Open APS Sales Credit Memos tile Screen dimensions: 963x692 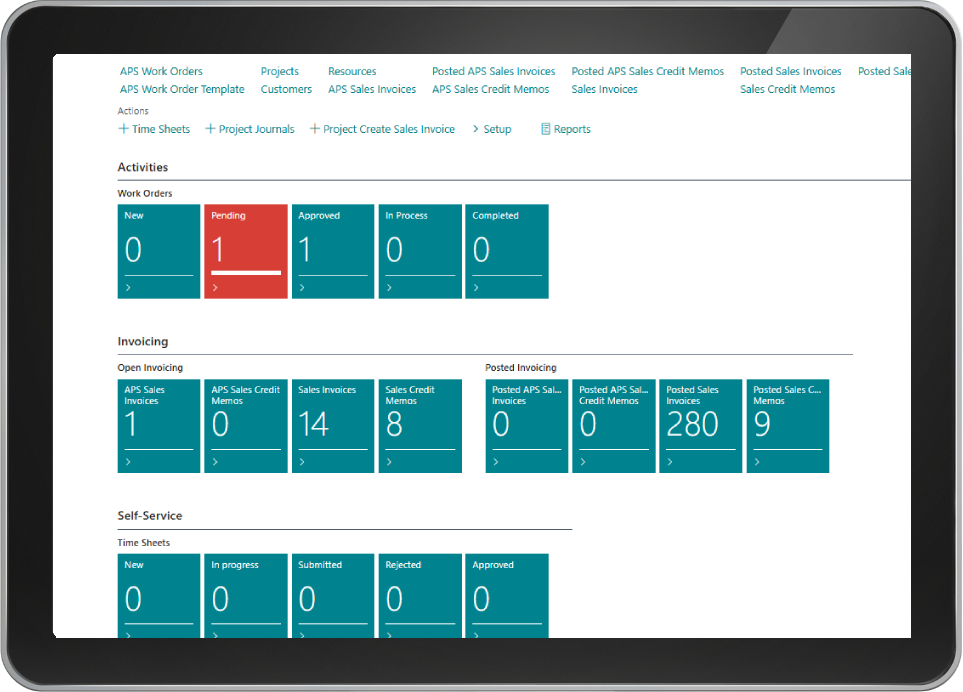[x=246, y=426]
